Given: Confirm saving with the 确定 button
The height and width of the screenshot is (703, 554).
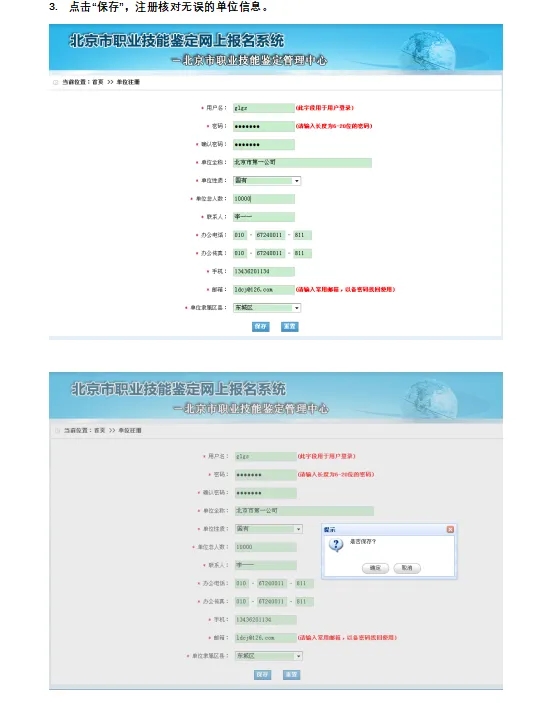Looking at the screenshot, I should [375, 568].
